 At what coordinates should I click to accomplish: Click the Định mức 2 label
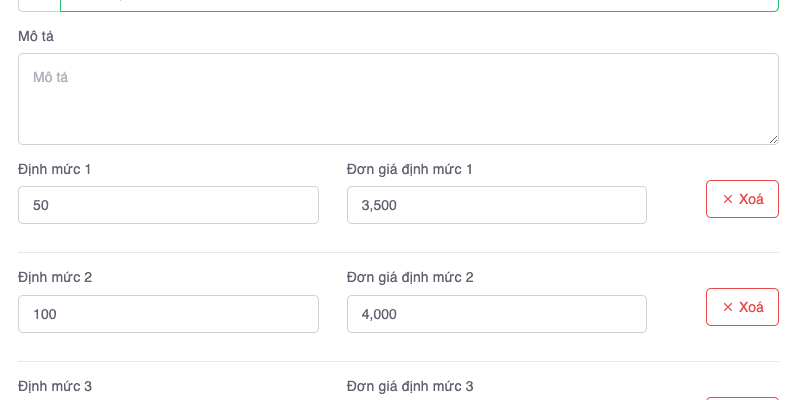tap(55, 277)
